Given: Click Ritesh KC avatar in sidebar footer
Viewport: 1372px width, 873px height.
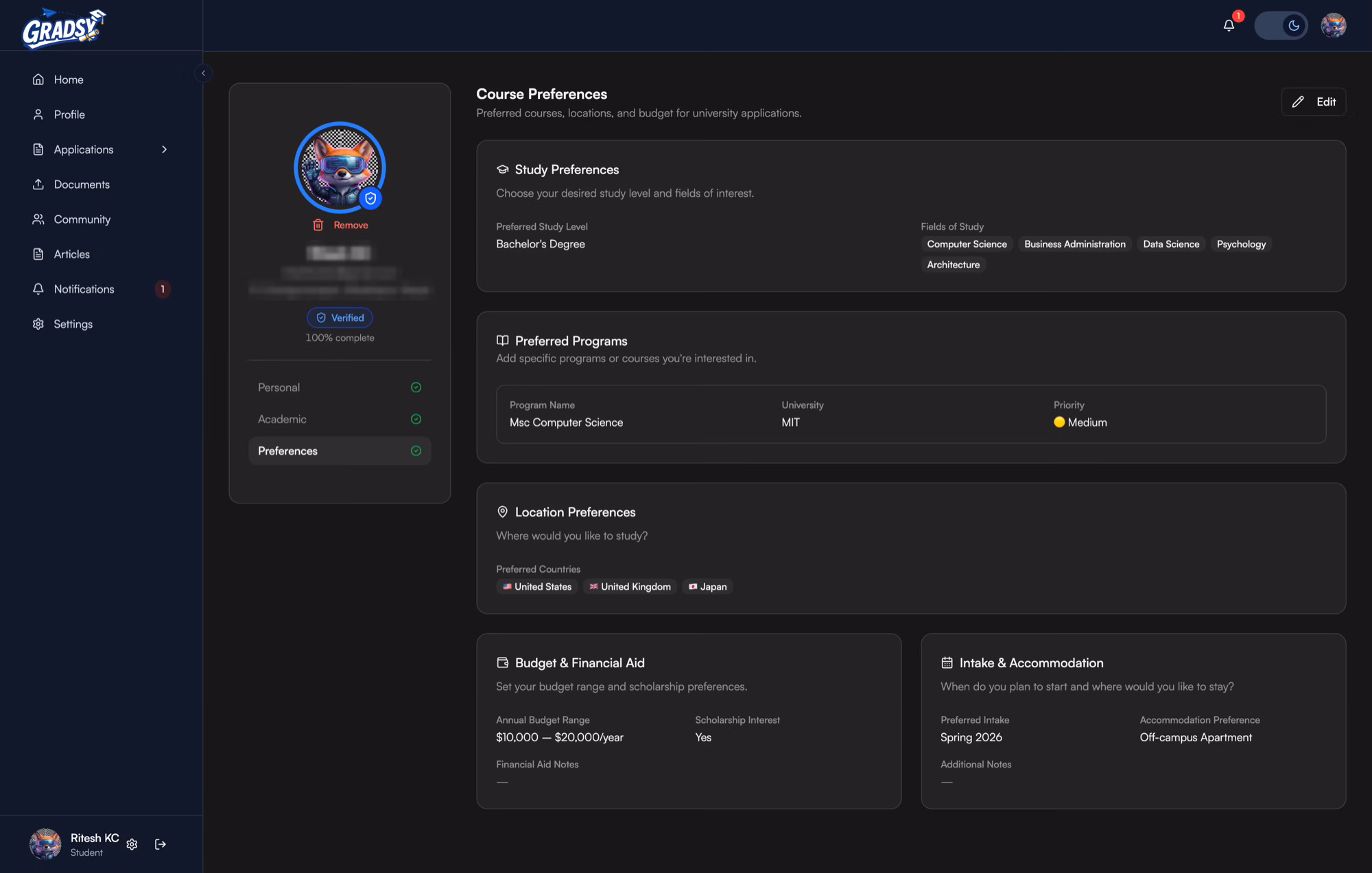Looking at the screenshot, I should pos(45,844).
